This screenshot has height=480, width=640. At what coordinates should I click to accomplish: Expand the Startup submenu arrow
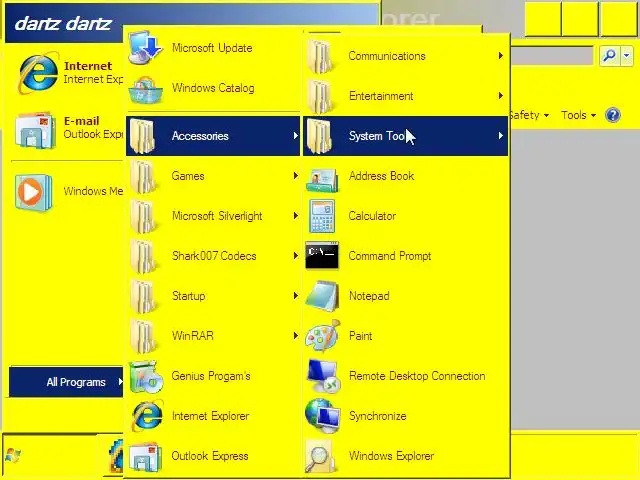pyautogui.click(x=296, y=296)
